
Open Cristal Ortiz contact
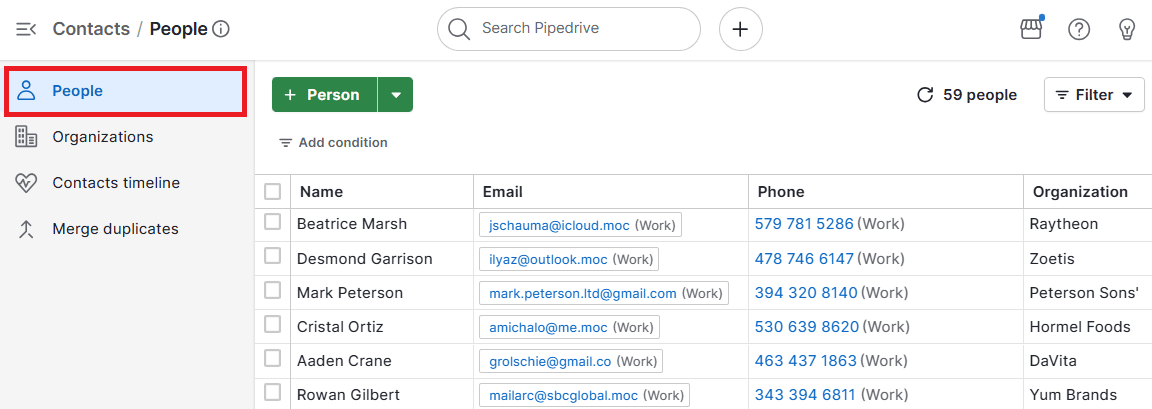[x=340, y=327]
